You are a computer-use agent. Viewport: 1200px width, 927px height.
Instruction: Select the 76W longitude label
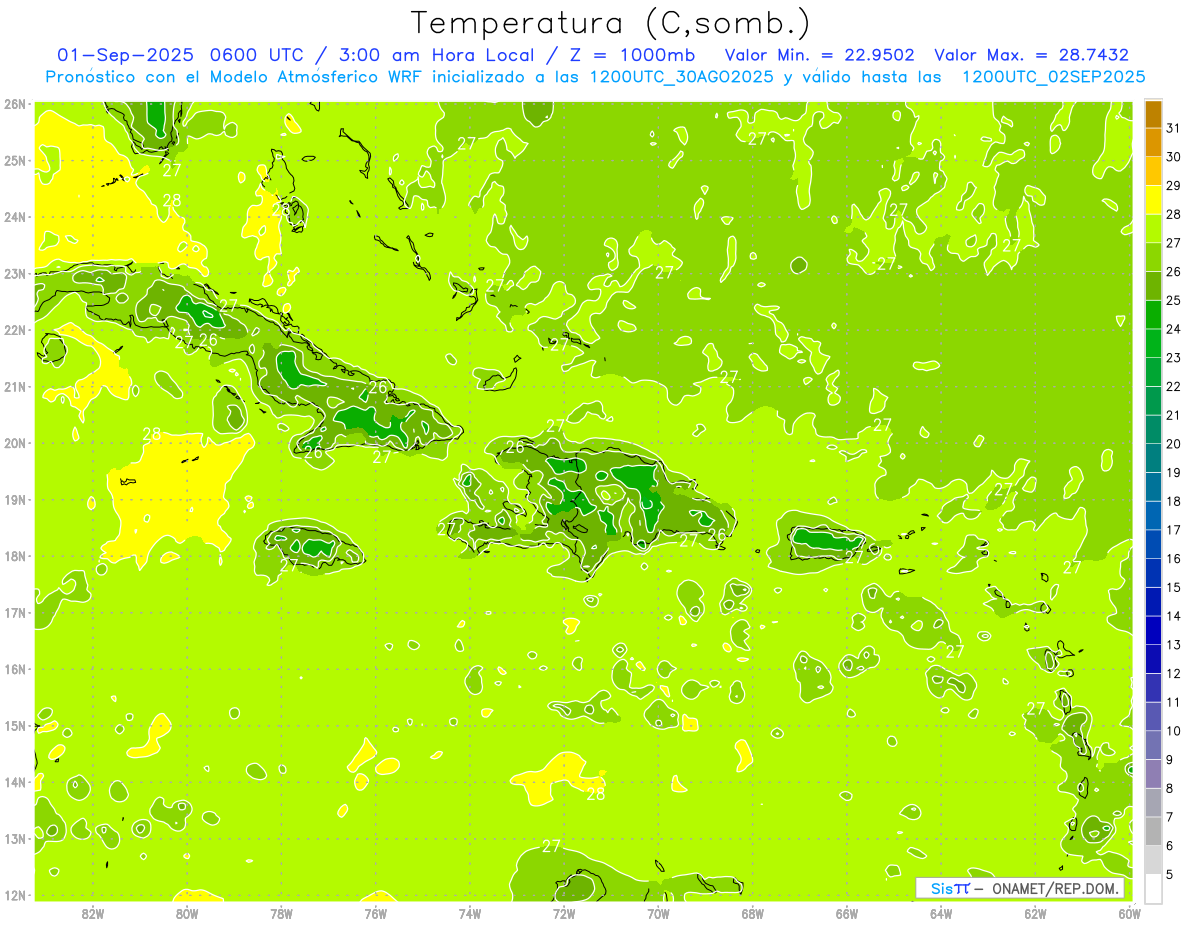(x=375, y=913)
